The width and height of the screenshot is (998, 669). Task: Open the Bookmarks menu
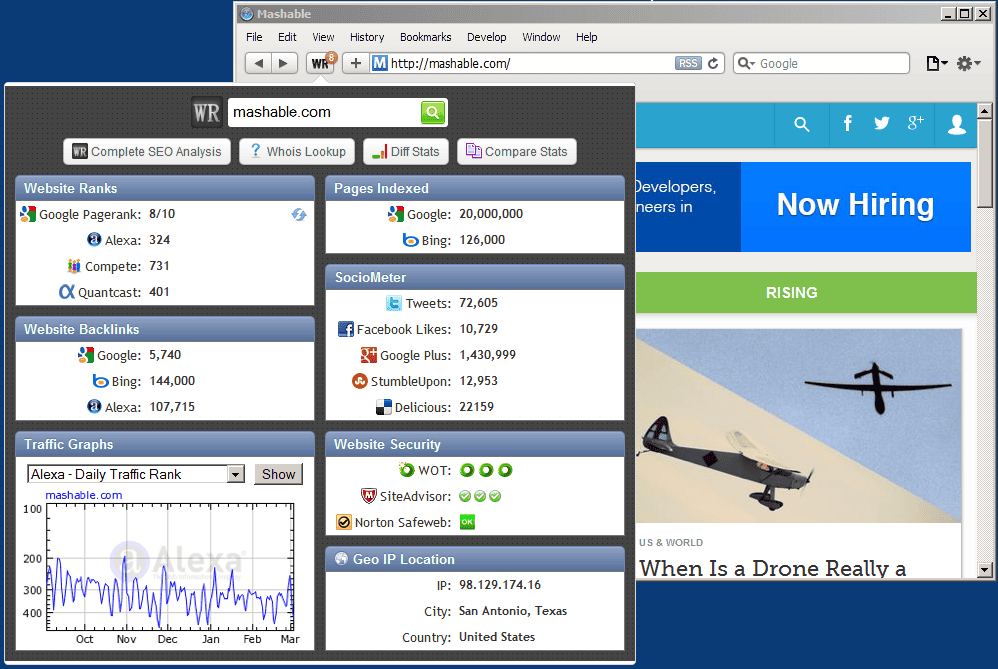pyautogui.click(x=426, y=37)
